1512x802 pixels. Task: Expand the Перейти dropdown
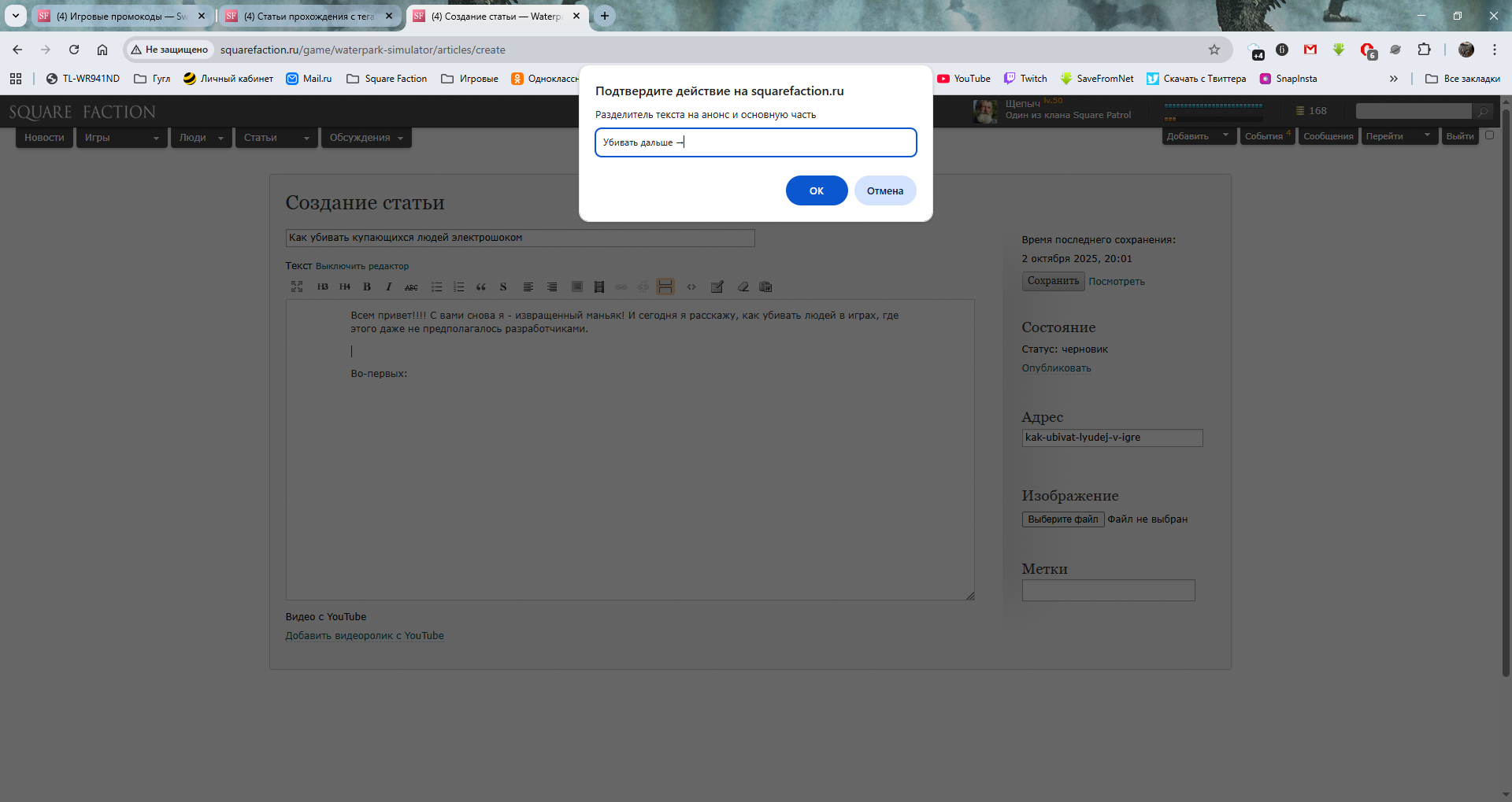[1398, 137]
